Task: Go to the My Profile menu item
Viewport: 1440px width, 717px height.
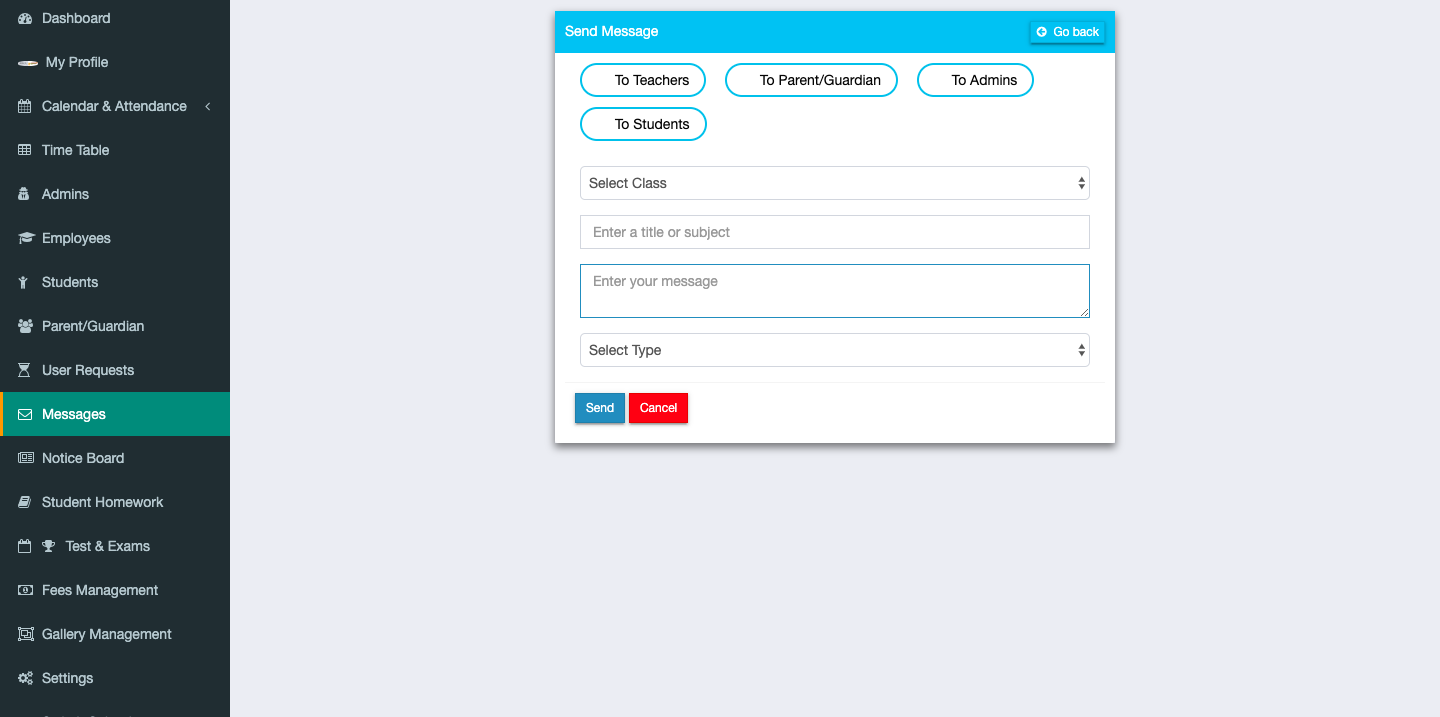Action: pos(76,62)
